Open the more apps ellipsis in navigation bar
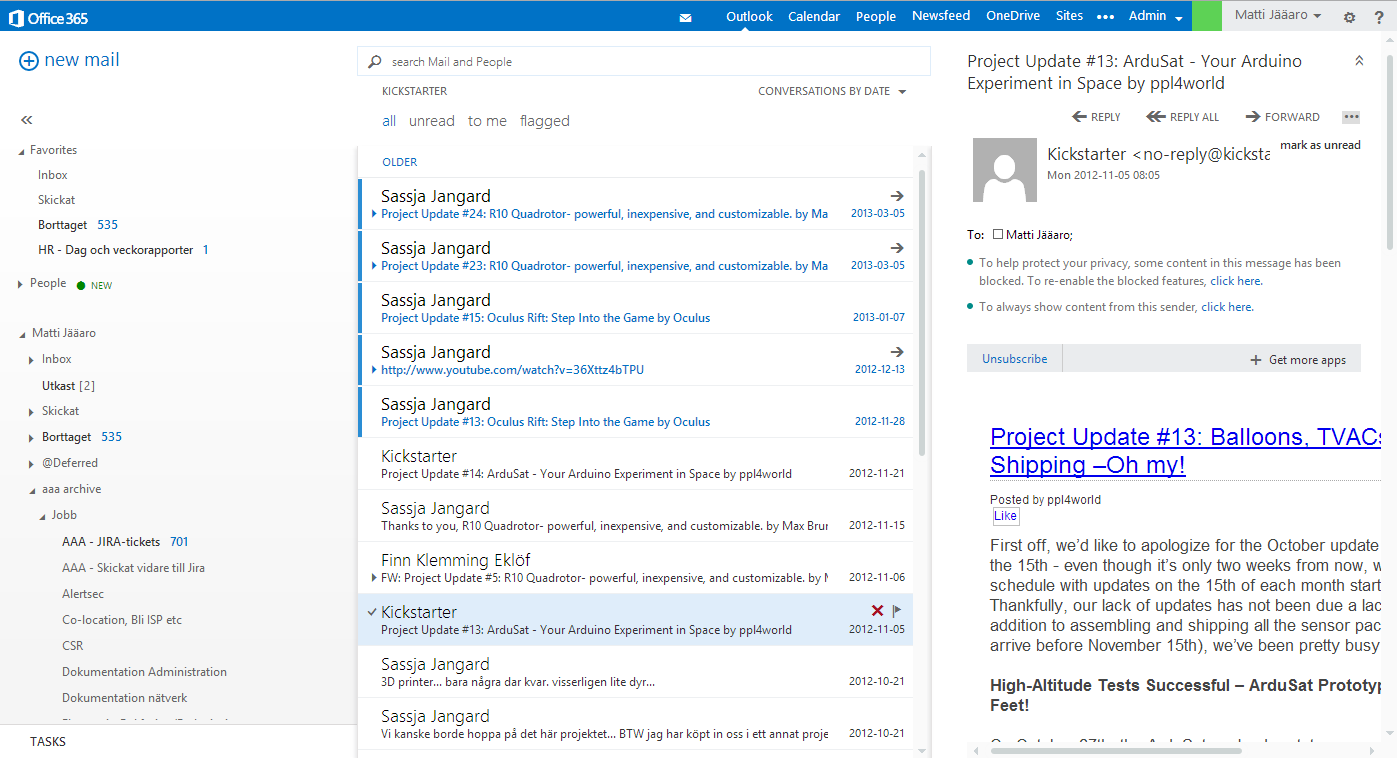Screen dimensions: 1397x758 [1105, 17]
